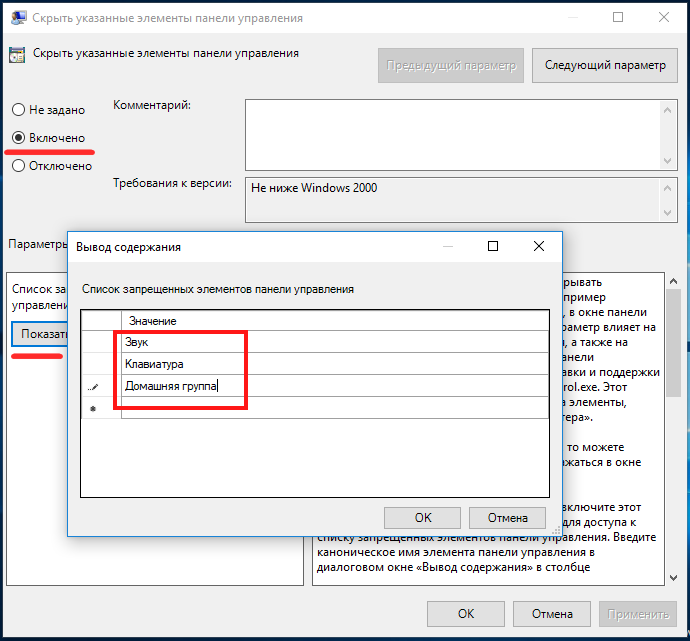Click the "Следующий параметр" button
The image size is (690, 641).
[605, 66]
